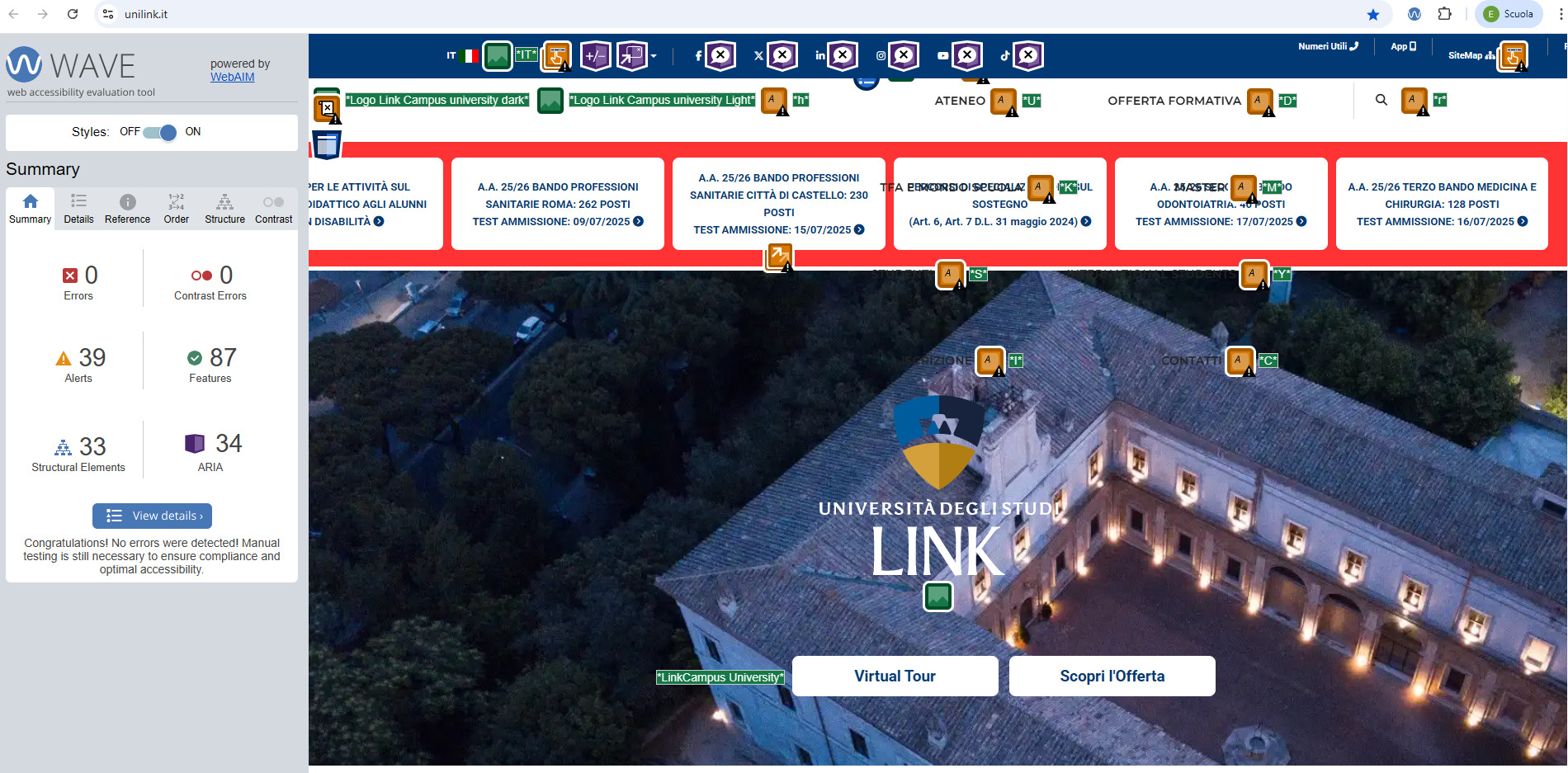Click the accesskey icon next to CONTATTI

click(1240, 361)
